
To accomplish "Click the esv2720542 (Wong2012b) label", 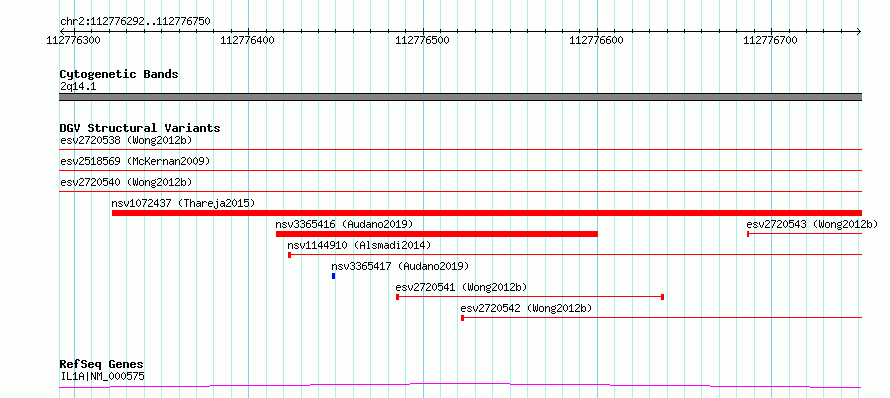I will coord(526,308).
